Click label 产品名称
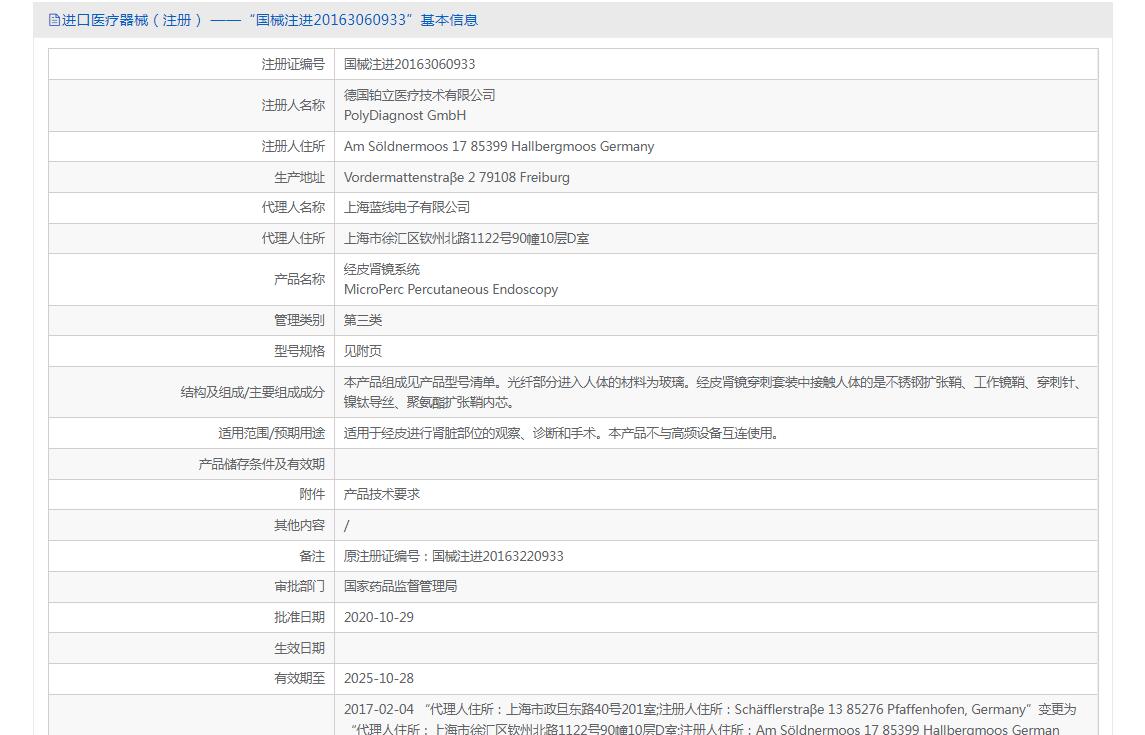The image size is (1145, 735). pos(299,279)
